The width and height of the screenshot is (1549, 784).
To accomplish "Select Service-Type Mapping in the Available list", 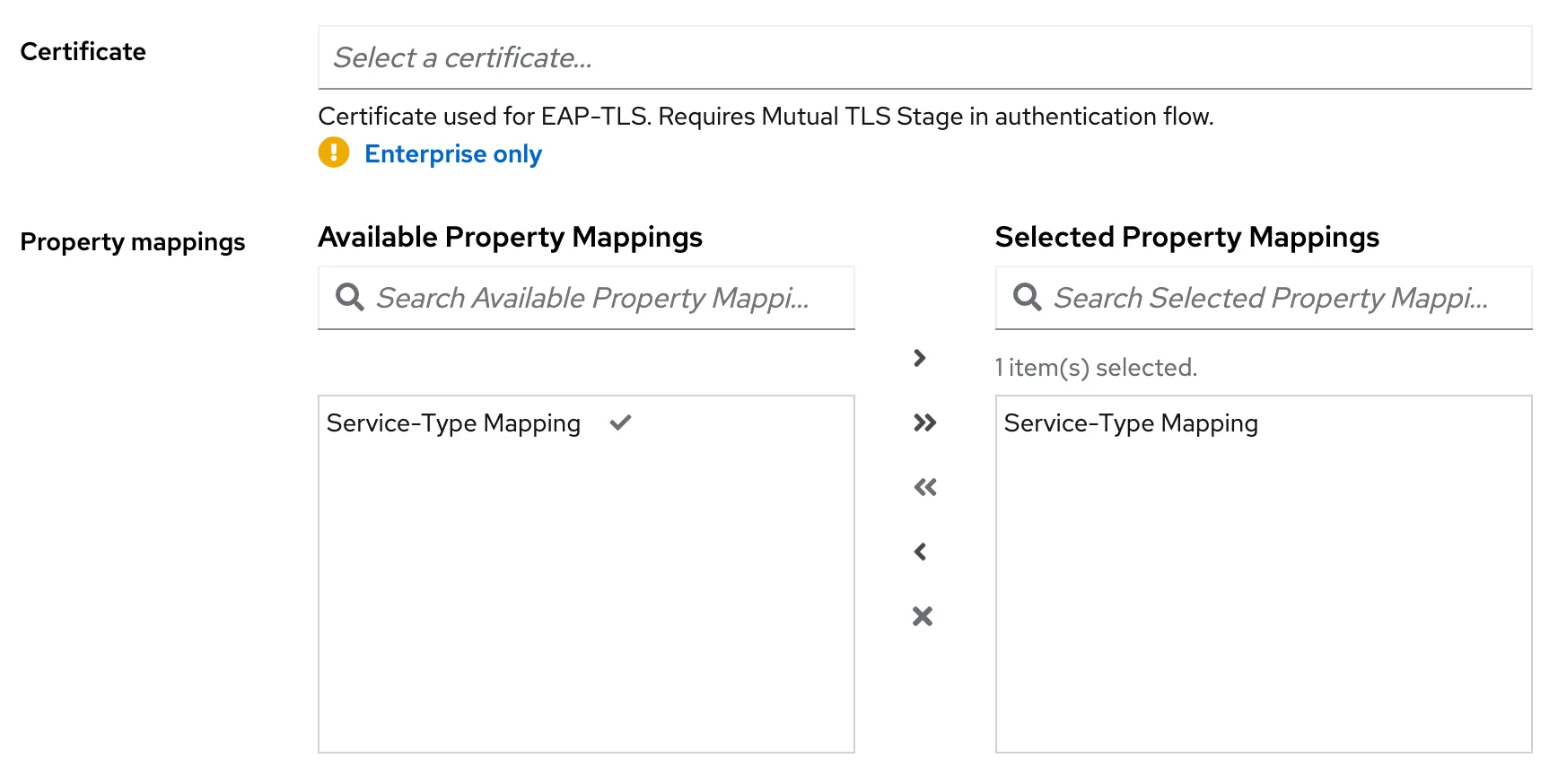I will tap(453, 423).
